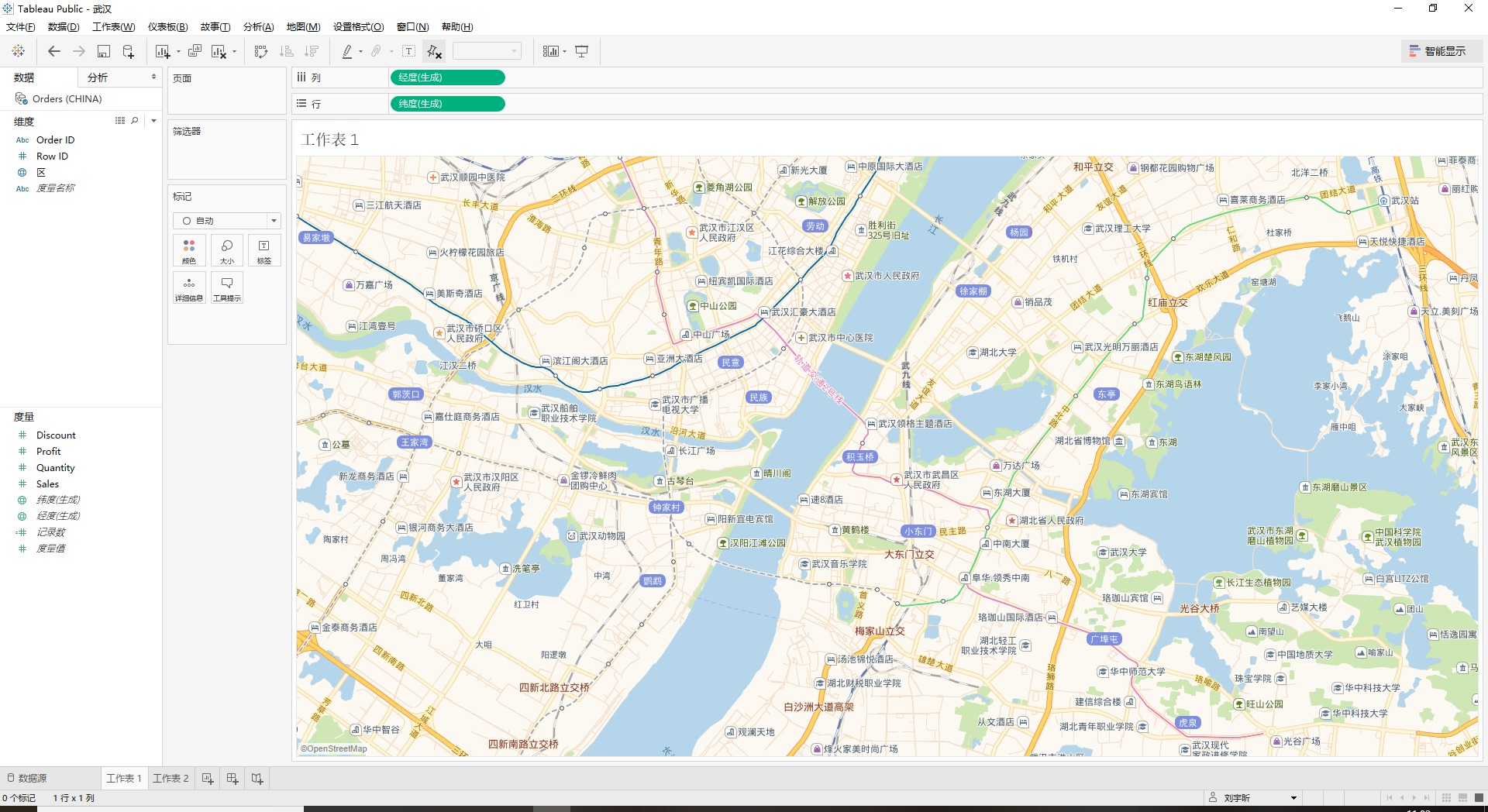Viewport: 1488px width, 812px height.
Task: Click the new dashboard icon in tab bar
Action: (232, 778)
